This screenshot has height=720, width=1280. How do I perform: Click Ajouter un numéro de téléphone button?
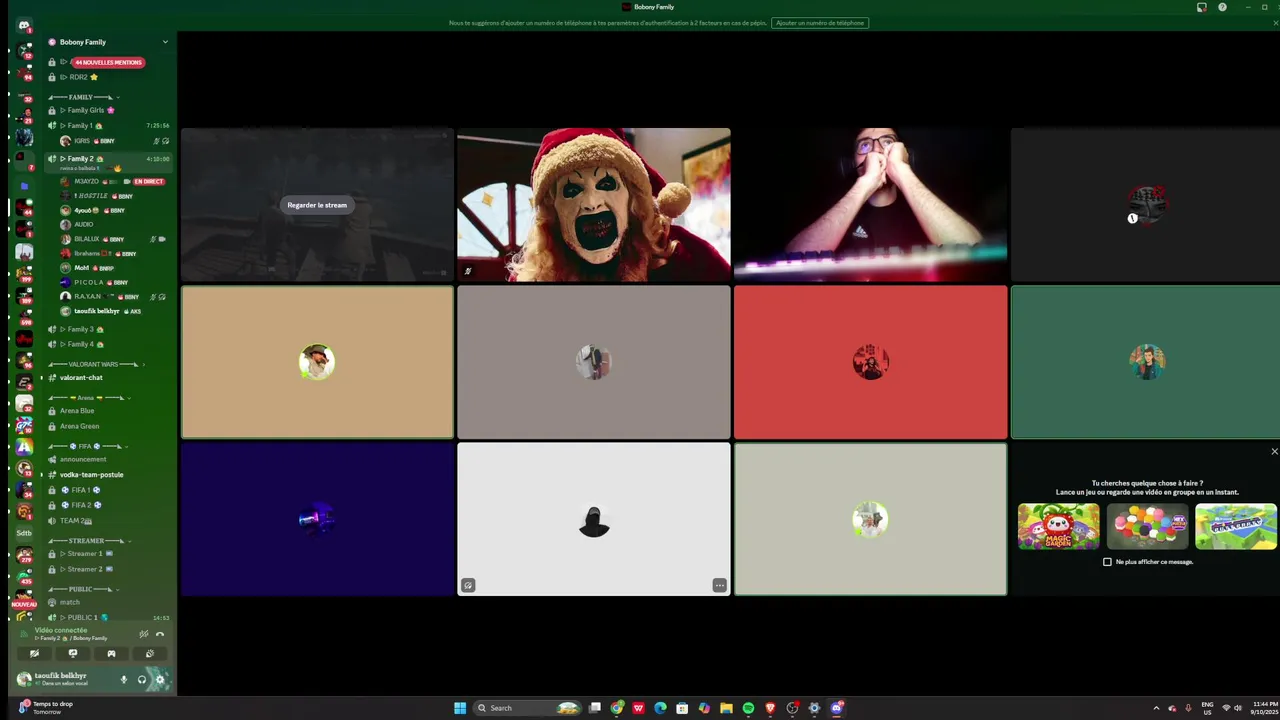(820, 23)
